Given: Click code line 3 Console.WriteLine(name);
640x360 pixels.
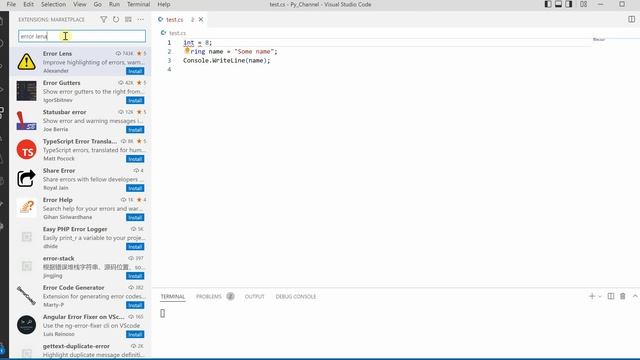Looking at the screenshot, I should coord(227,60).
